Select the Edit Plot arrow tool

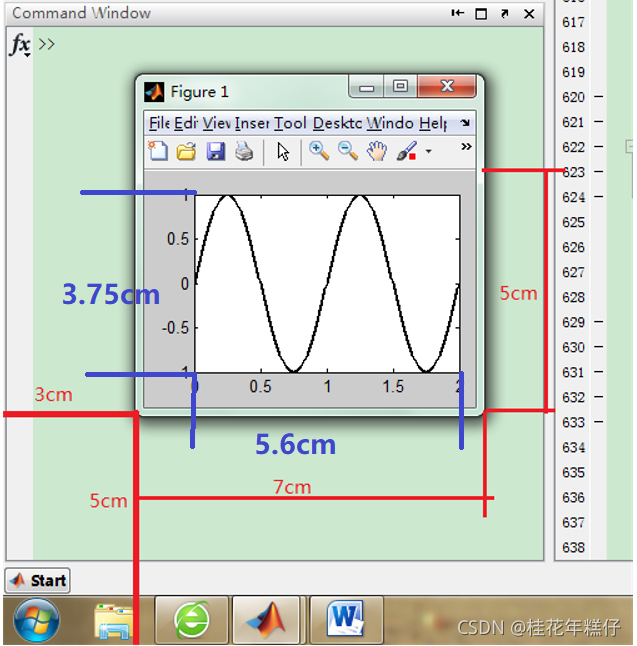coord(283,152)
